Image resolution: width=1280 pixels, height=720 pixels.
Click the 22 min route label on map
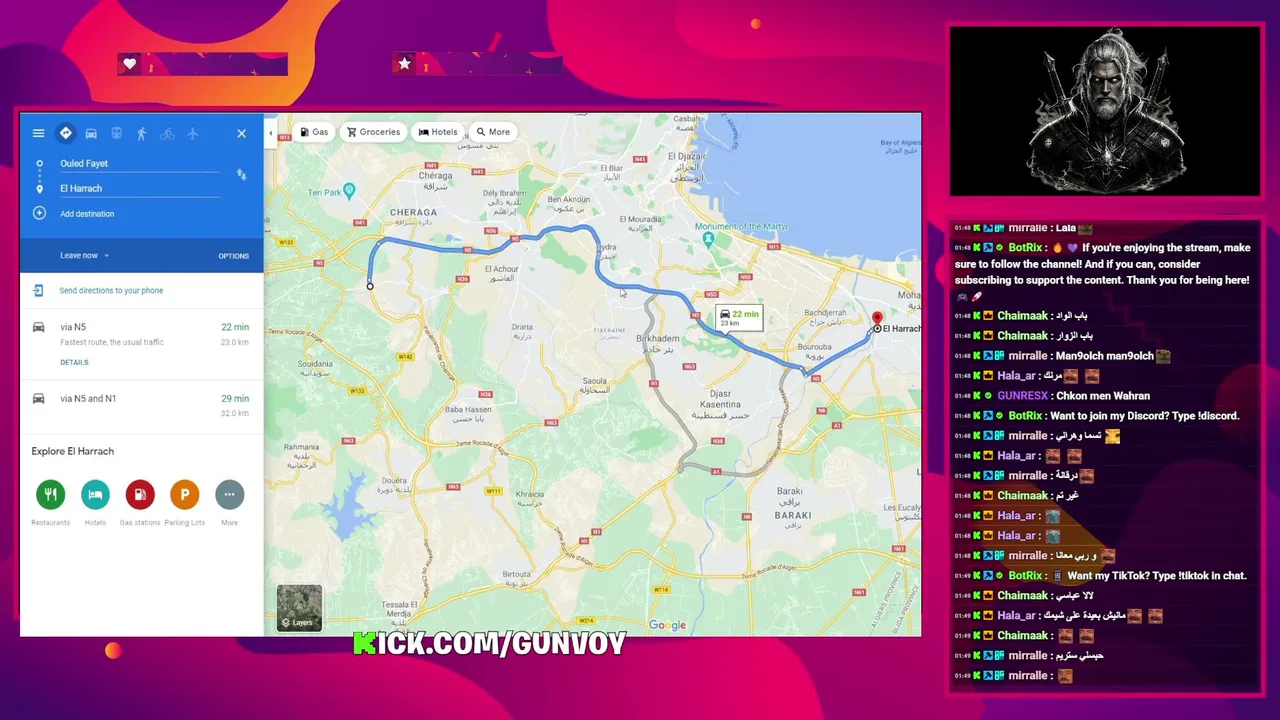coord(740,318)
